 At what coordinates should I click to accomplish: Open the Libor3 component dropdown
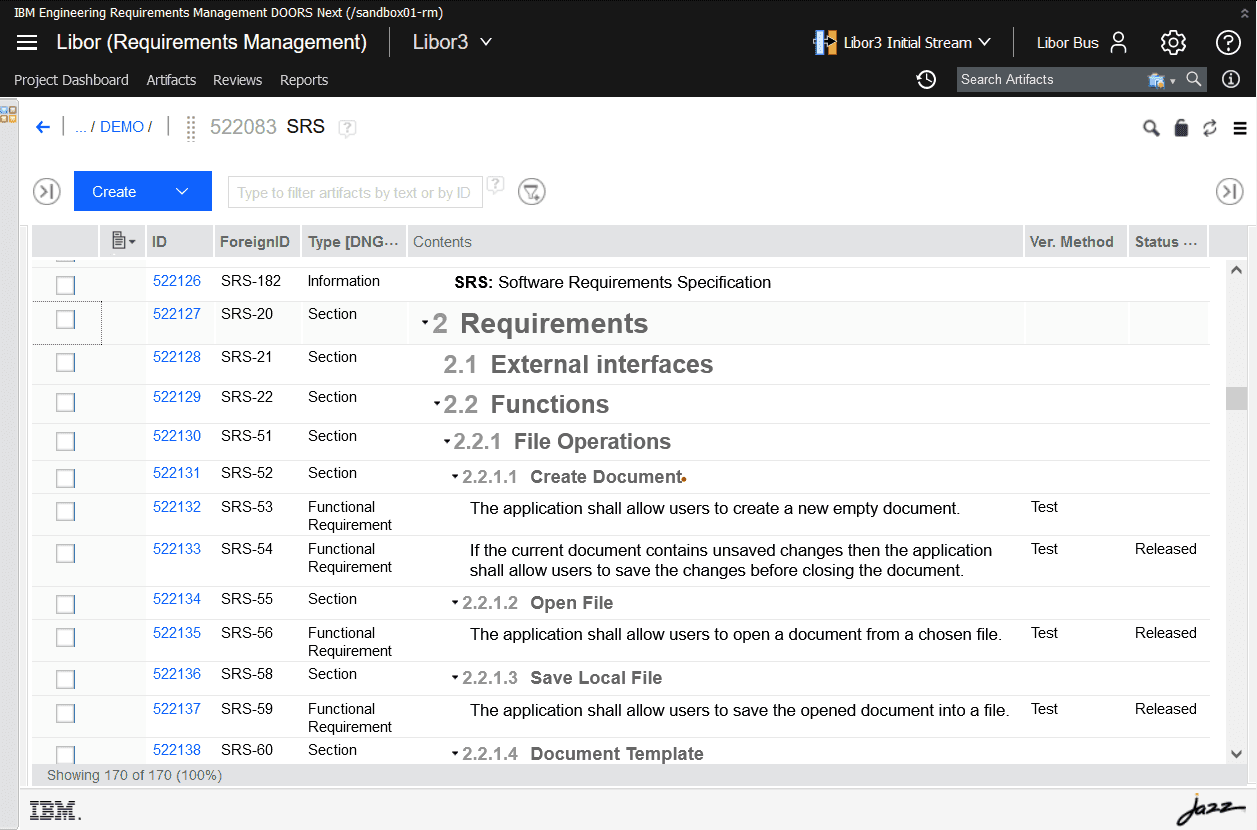452,42
